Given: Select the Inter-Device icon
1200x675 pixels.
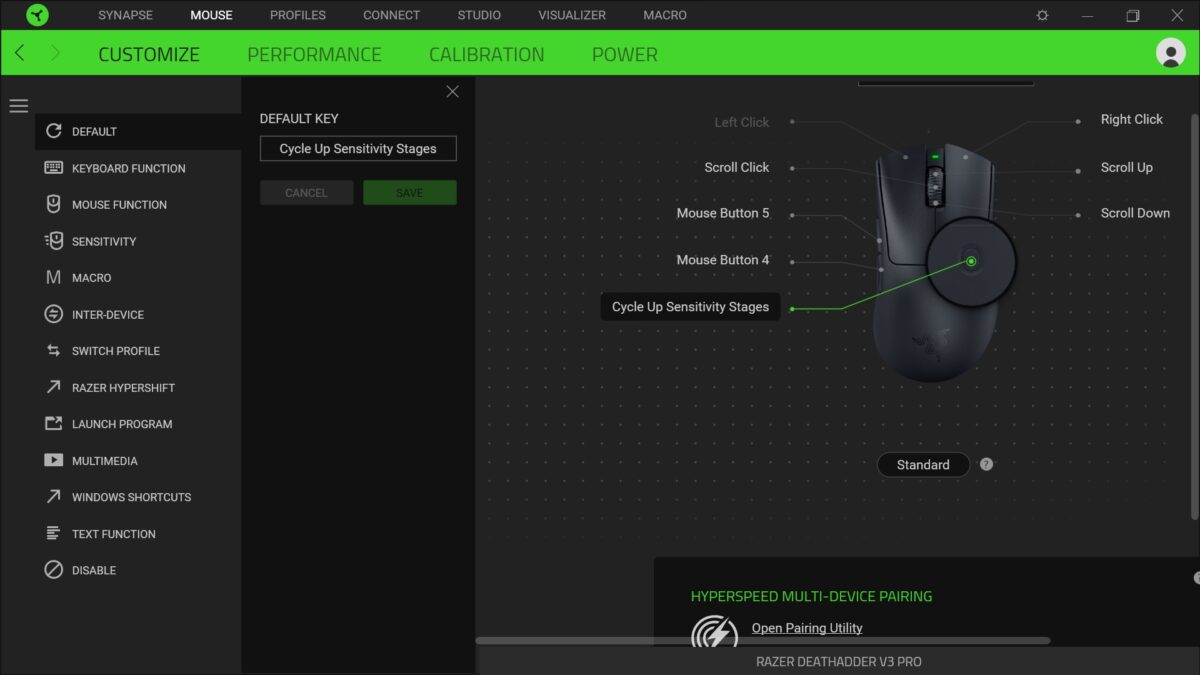Looking at the screenshot, I should tap(54, 314).
